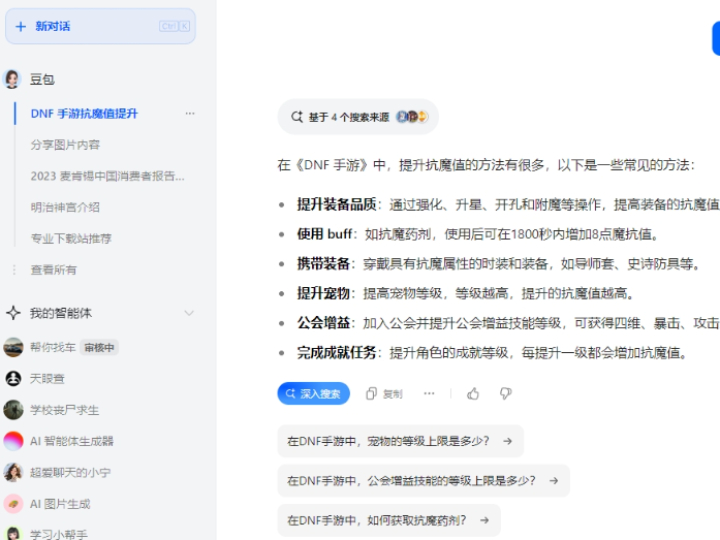Collapse the 我的智能体 section chevron
Screen dimensions: 720x540
point(189,313)
